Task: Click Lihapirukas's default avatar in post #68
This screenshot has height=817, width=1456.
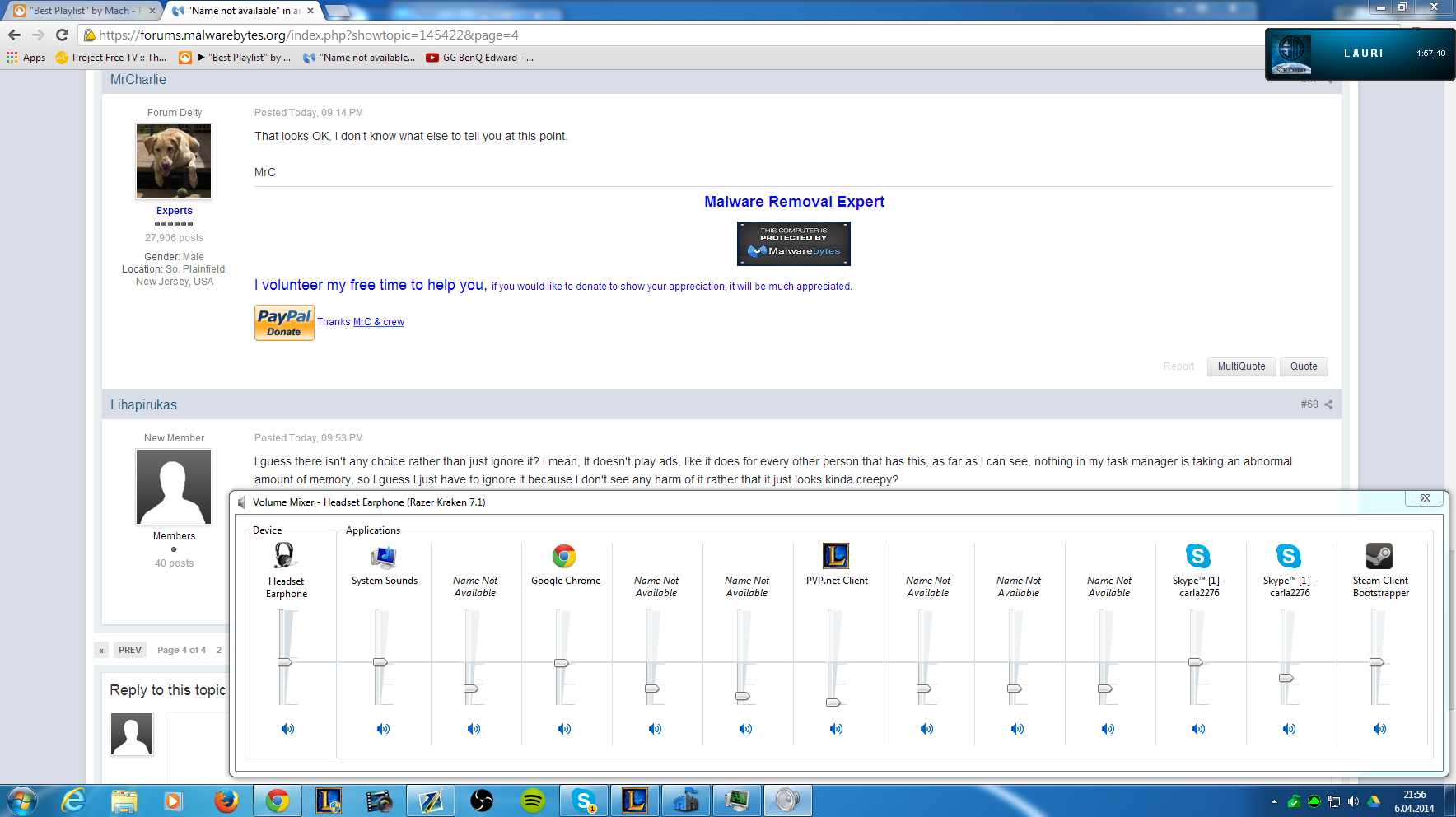Action: [x=174, y=487]
